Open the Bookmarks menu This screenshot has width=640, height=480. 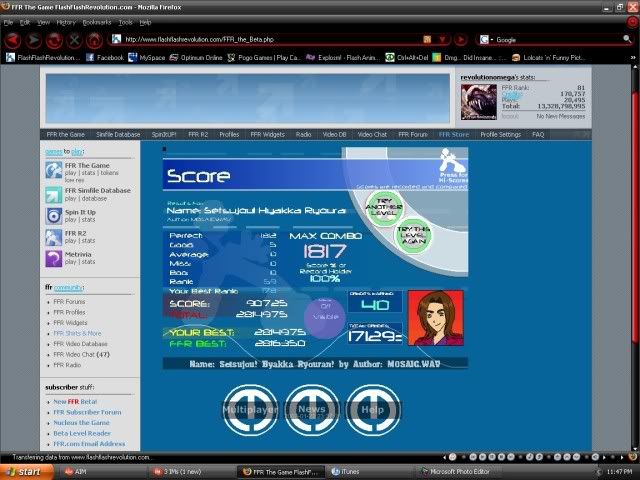[x=97, y=21]
